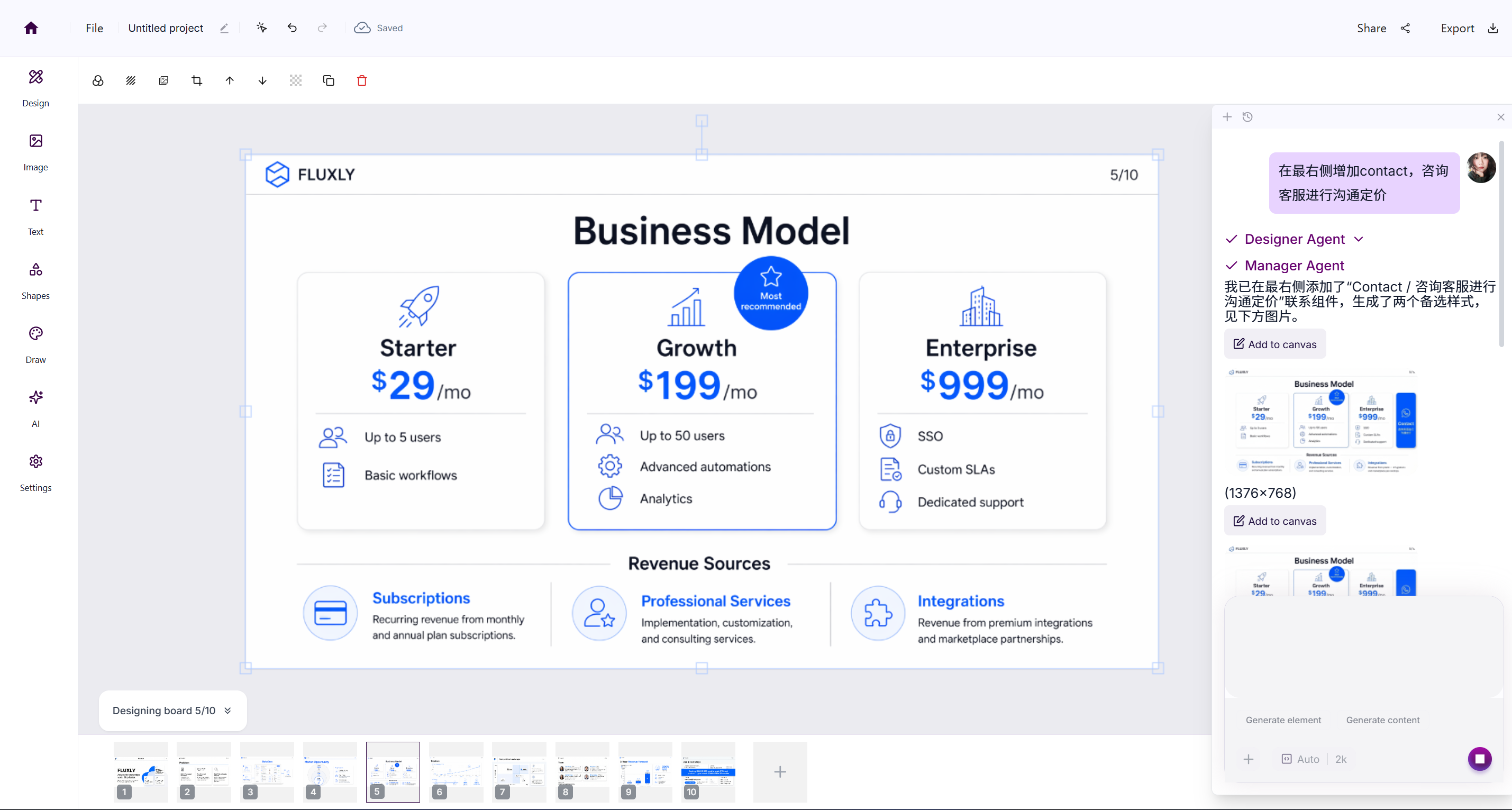Select slide thumbnail 4
The height and width of the screenshot is (810, 1512).
330,771
